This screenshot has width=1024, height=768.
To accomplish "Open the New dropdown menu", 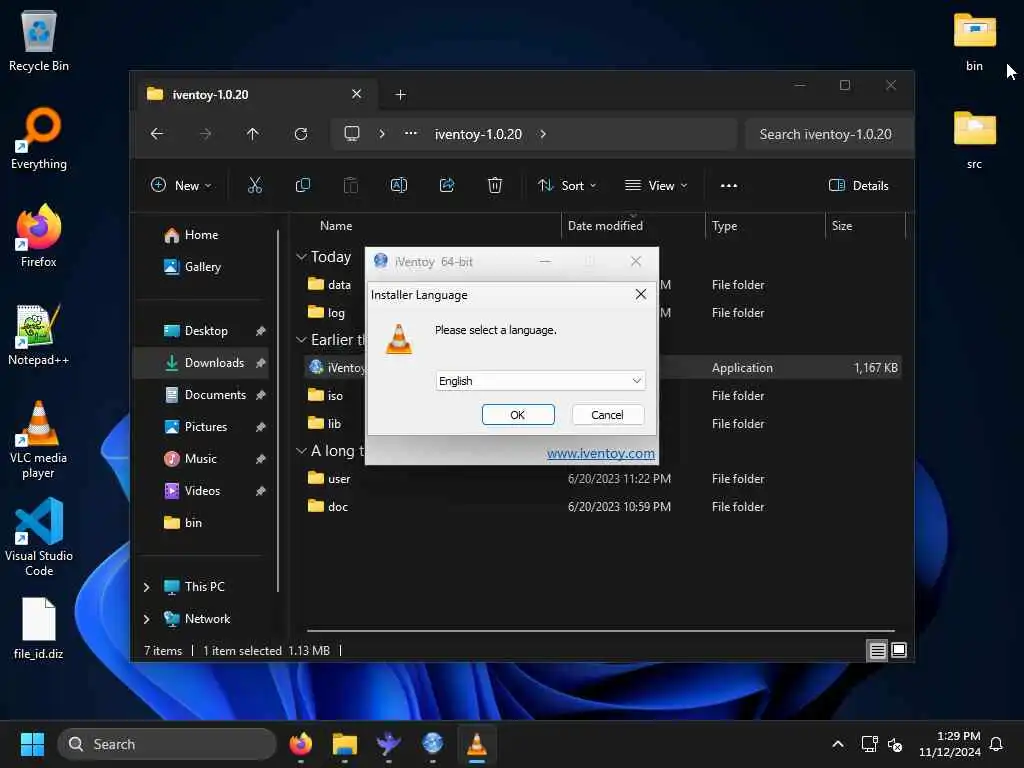I will coord(181,185).
